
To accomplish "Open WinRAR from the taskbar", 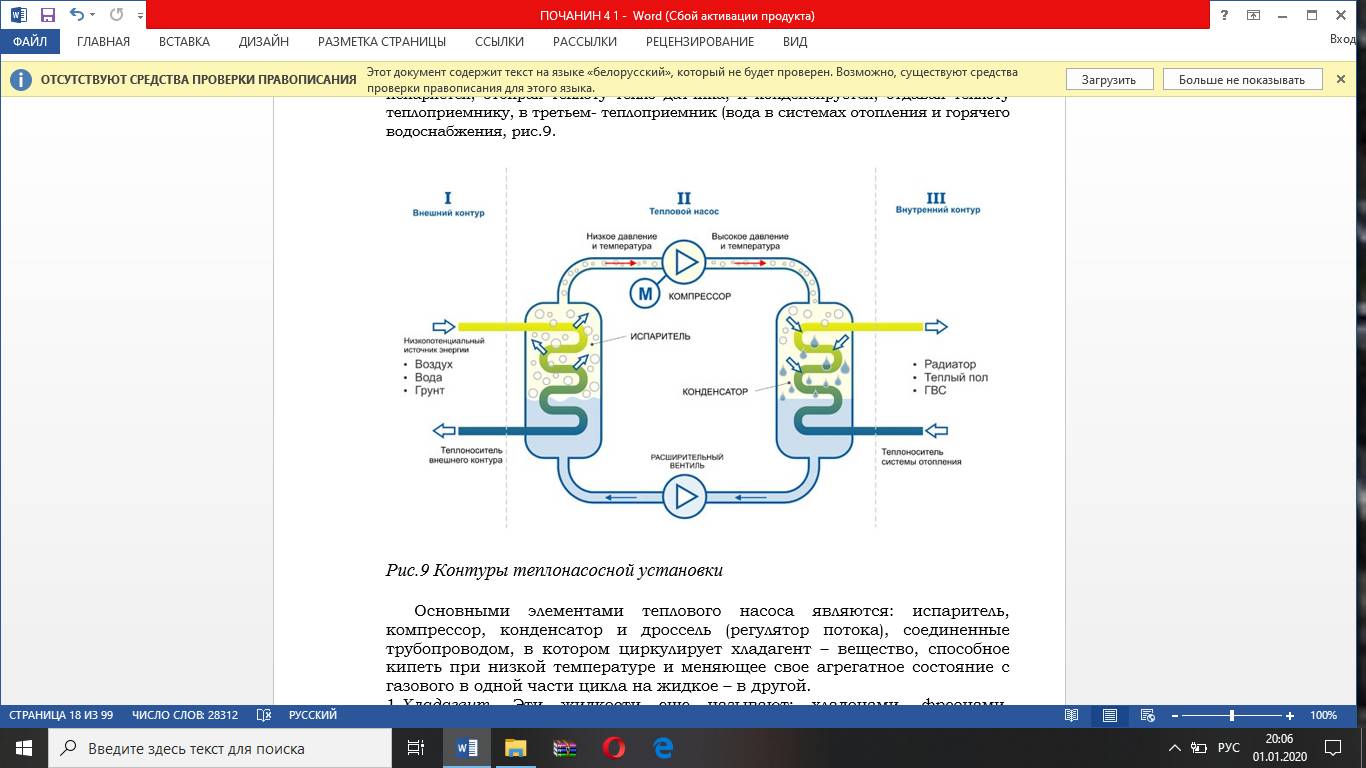I will point(564,748).
